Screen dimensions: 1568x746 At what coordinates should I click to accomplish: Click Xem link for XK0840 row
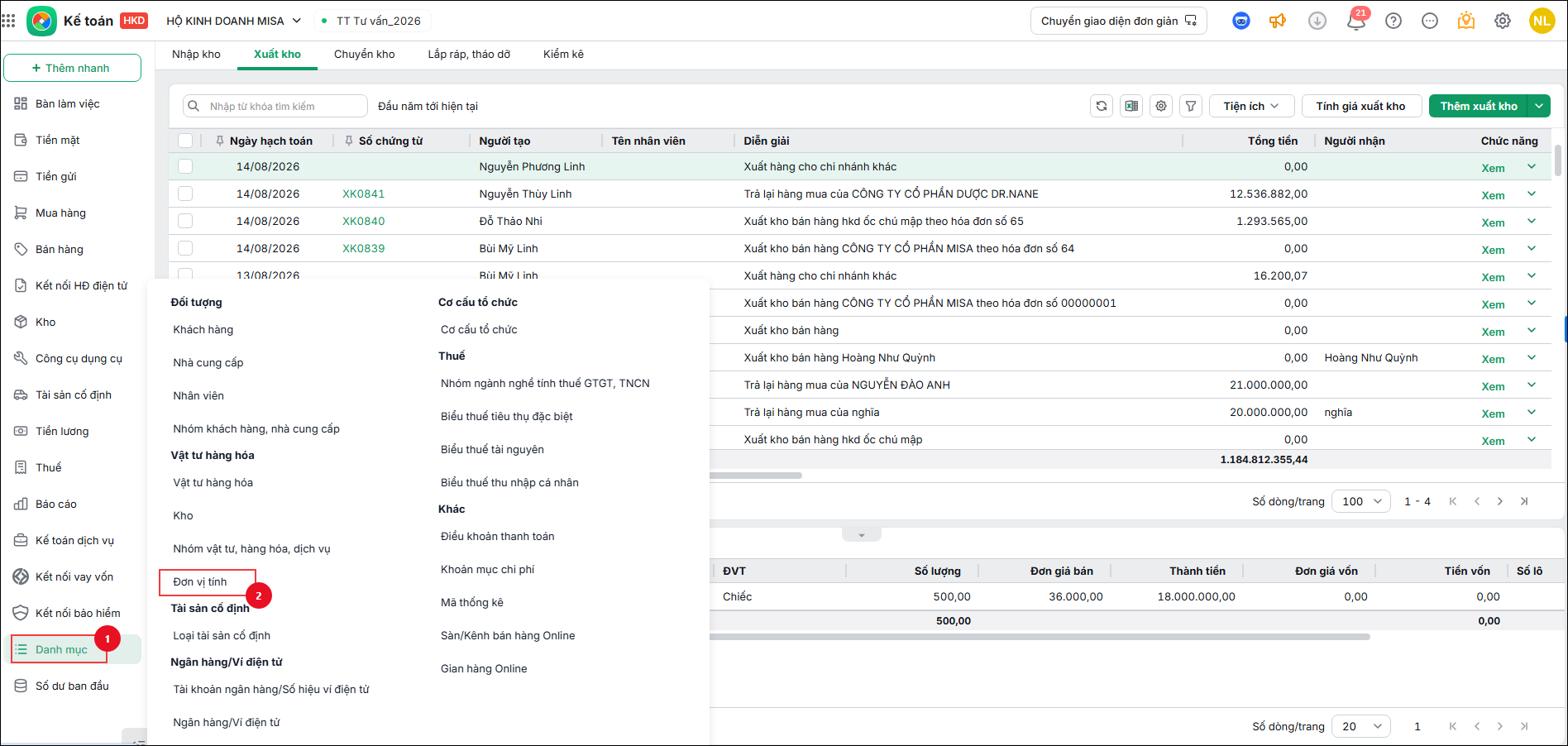click(1493, 222)
